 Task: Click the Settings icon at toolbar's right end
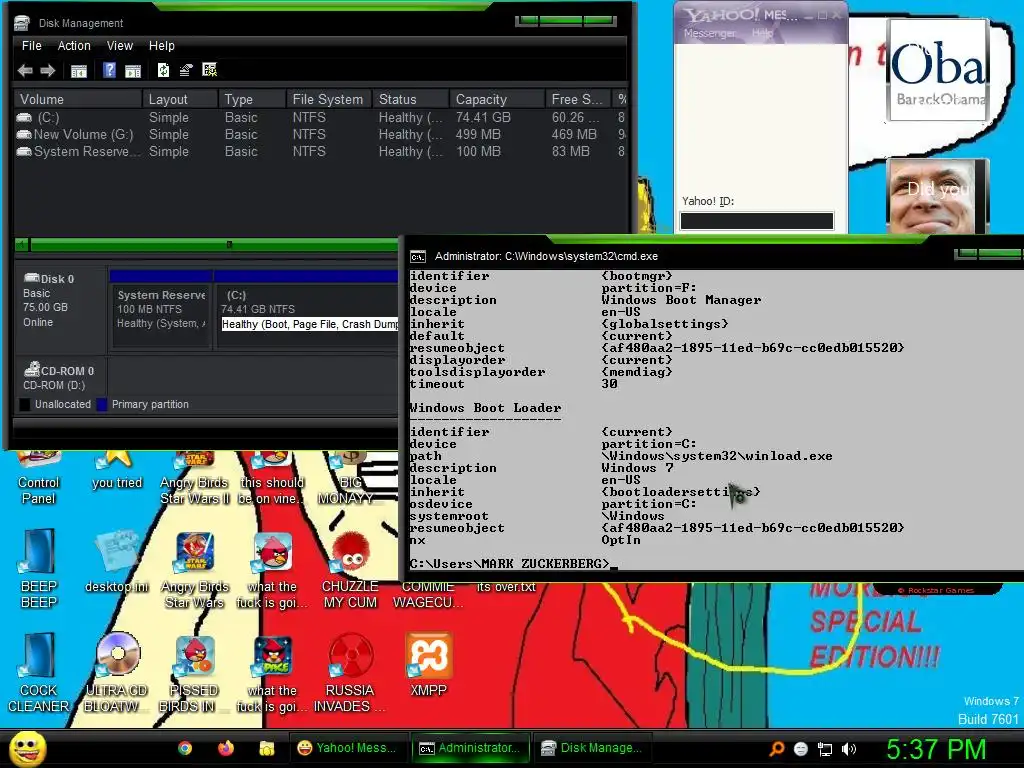[209, 70]
